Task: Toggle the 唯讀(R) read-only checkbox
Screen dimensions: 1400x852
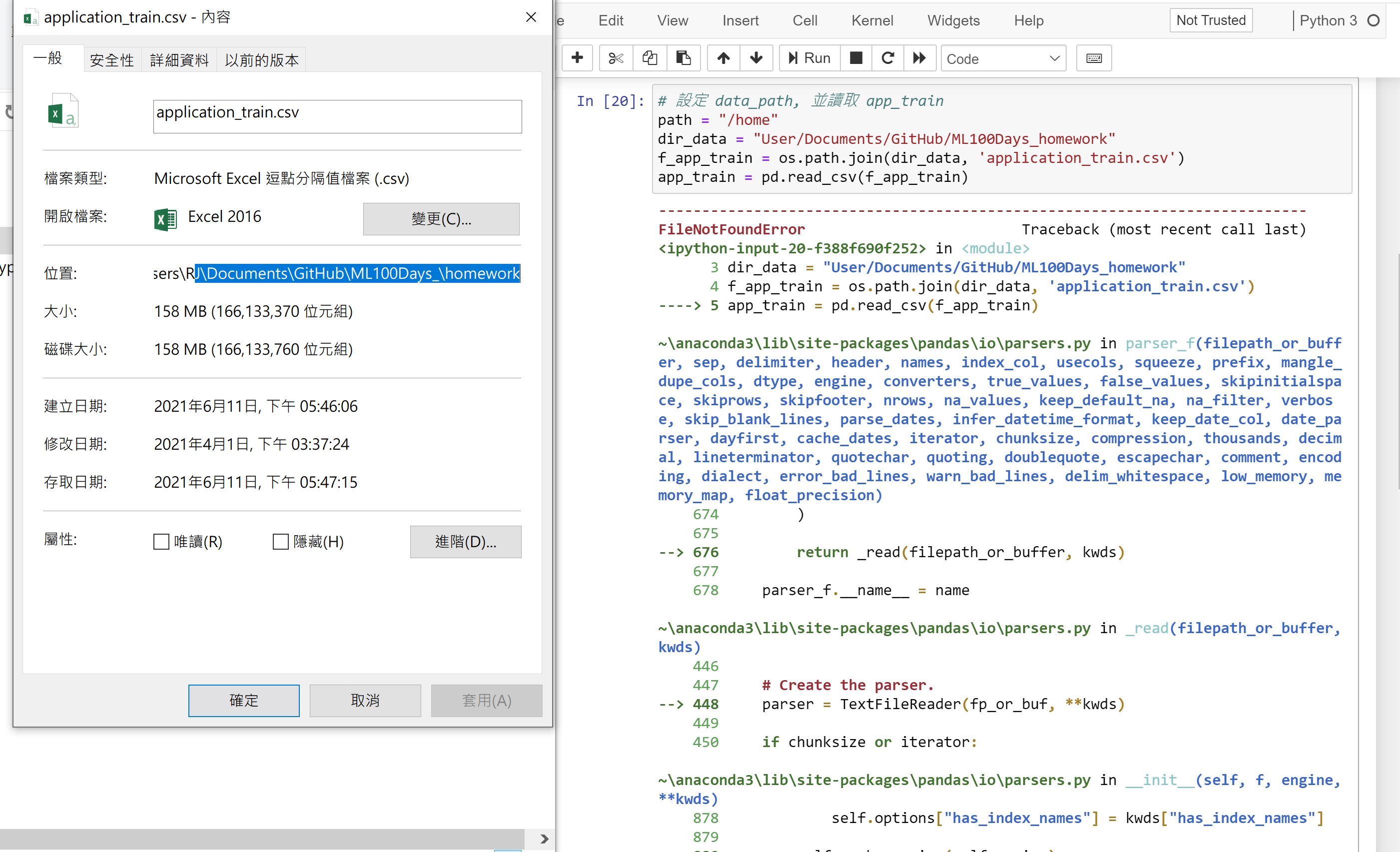Action: coord(161,542)
